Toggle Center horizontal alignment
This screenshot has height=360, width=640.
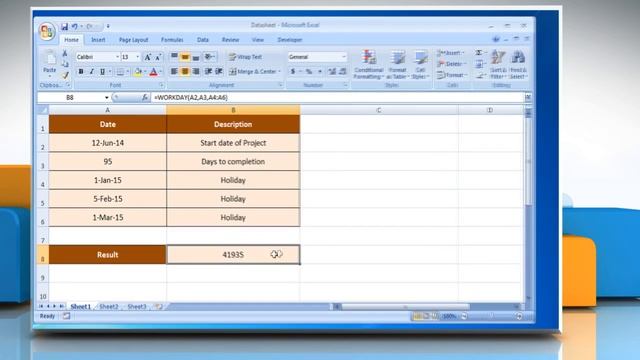click(x=185, y=71)
